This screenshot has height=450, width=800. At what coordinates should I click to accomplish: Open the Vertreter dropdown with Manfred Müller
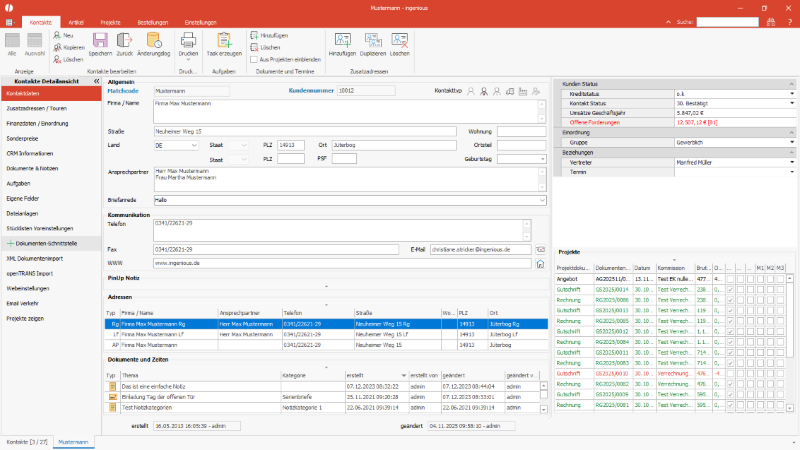(x=791, y=161)
